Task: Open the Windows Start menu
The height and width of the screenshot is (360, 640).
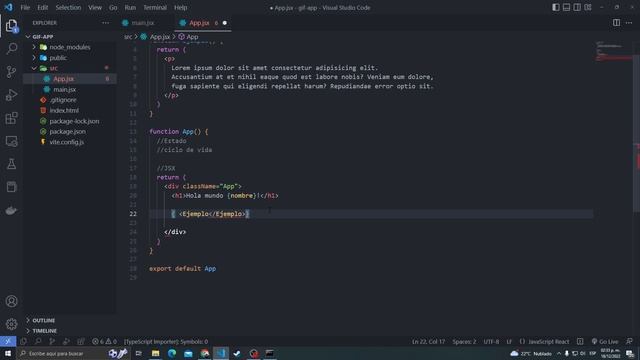Action: pyautogui.click(x=8, y=353)
